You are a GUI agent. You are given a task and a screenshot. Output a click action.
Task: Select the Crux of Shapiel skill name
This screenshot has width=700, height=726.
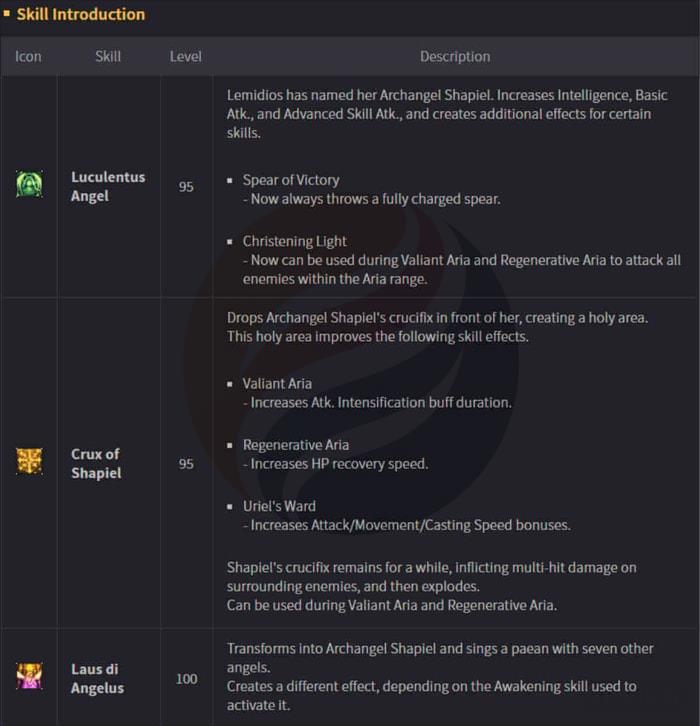pos(96,463)
